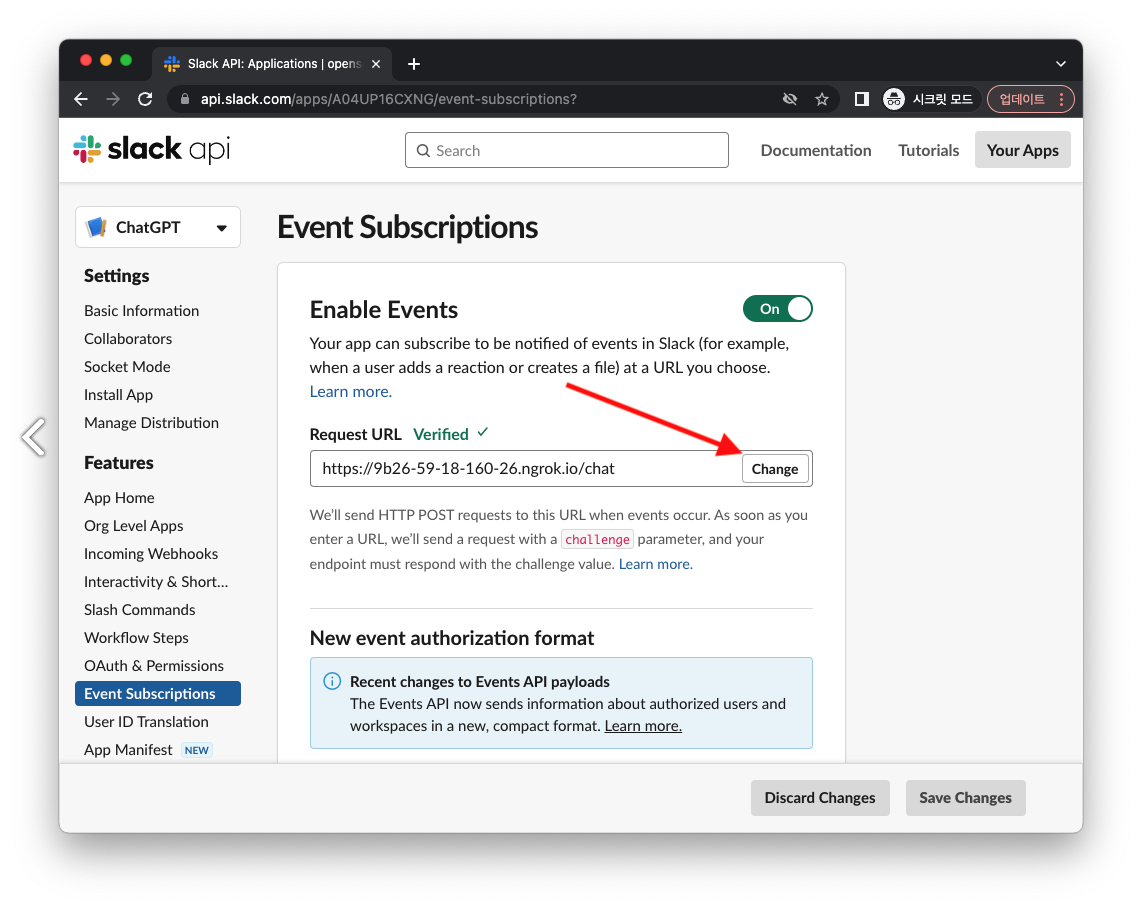Open the Tutorials menu item
Image resolution: width=1136 pixels, height=901 pixels.
click(x=928, y=150)
